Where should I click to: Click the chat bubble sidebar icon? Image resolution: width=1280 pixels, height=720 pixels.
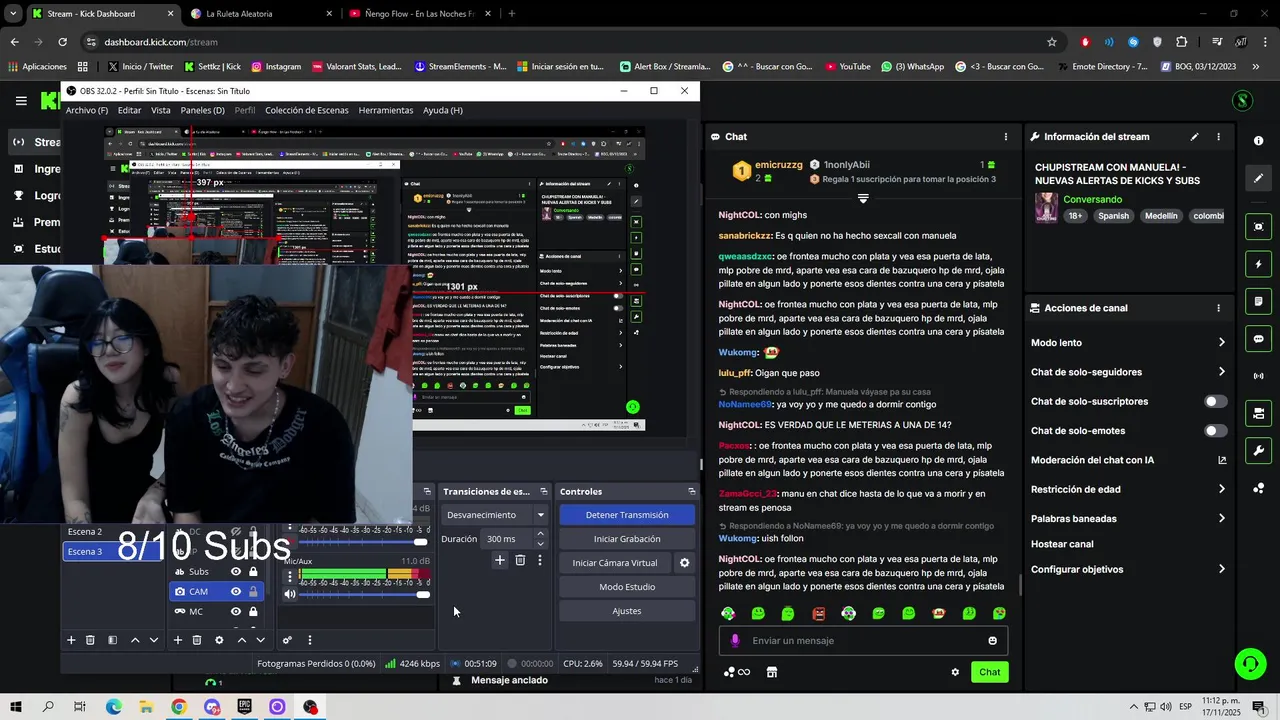pyautogui.click(x=1259, y=339)
